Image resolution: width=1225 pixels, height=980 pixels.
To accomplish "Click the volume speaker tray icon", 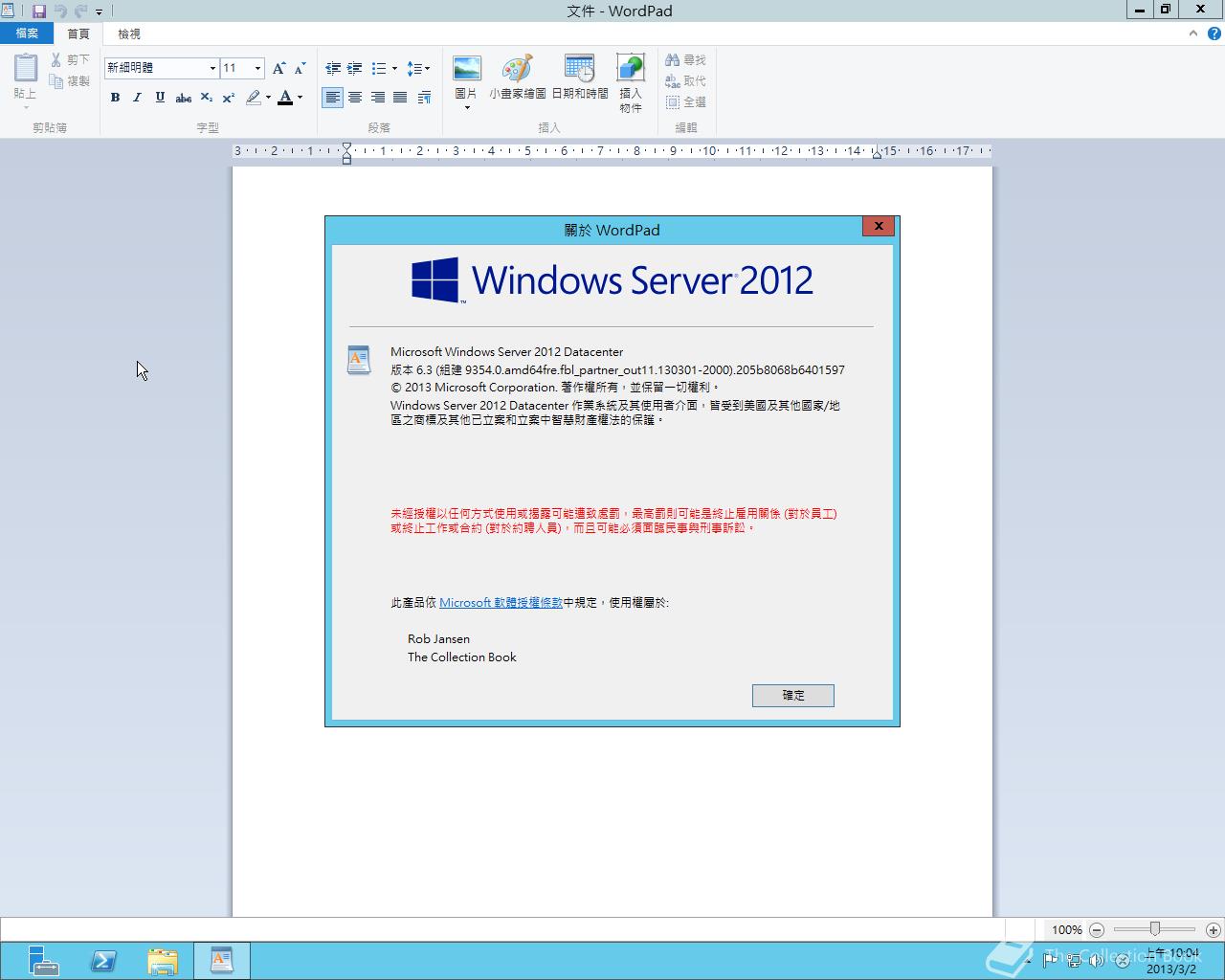I will point(1097,961).
